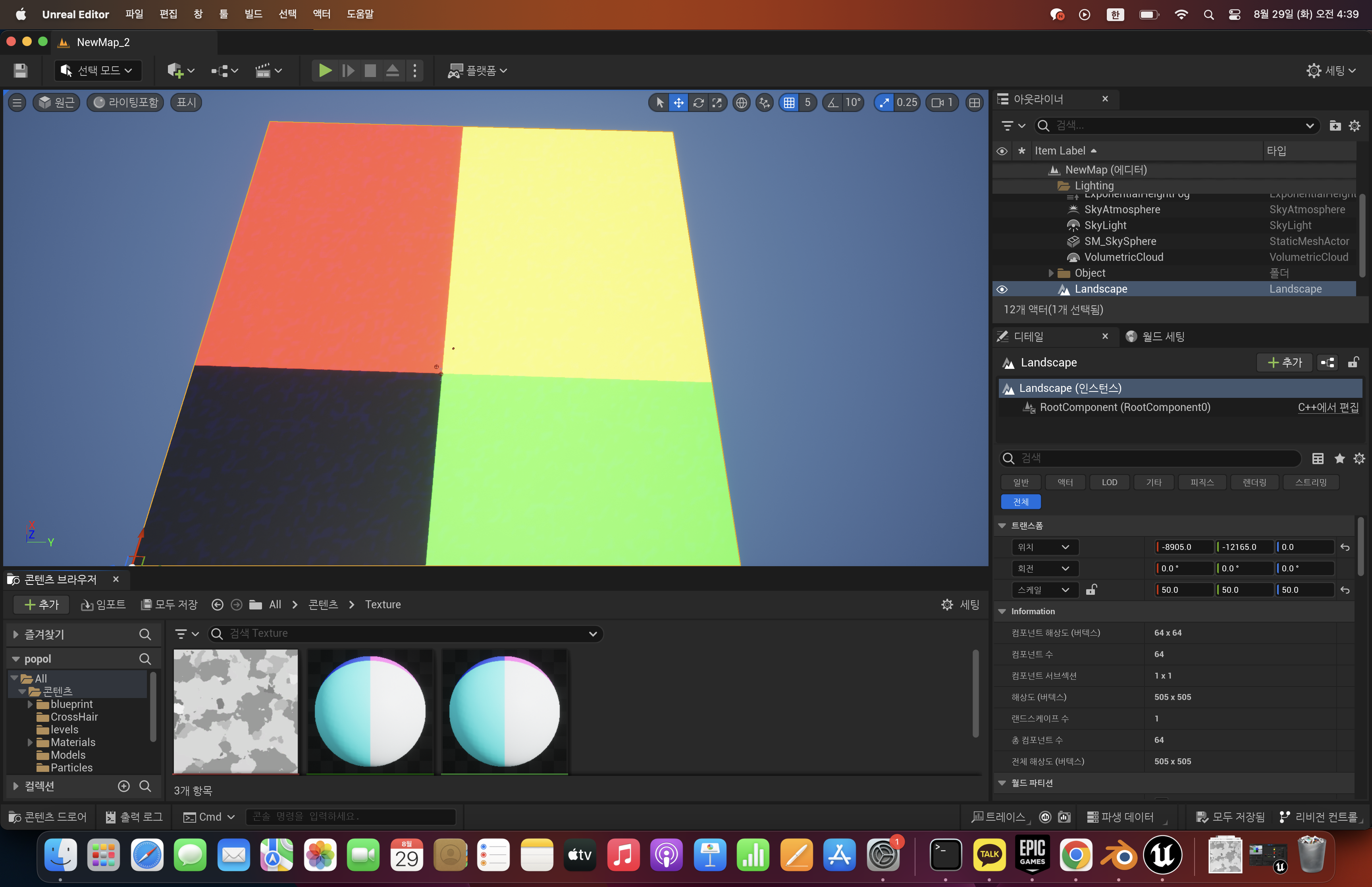
Task: Open the cinematics clapperboard menu
Action: tap(263, 70)
